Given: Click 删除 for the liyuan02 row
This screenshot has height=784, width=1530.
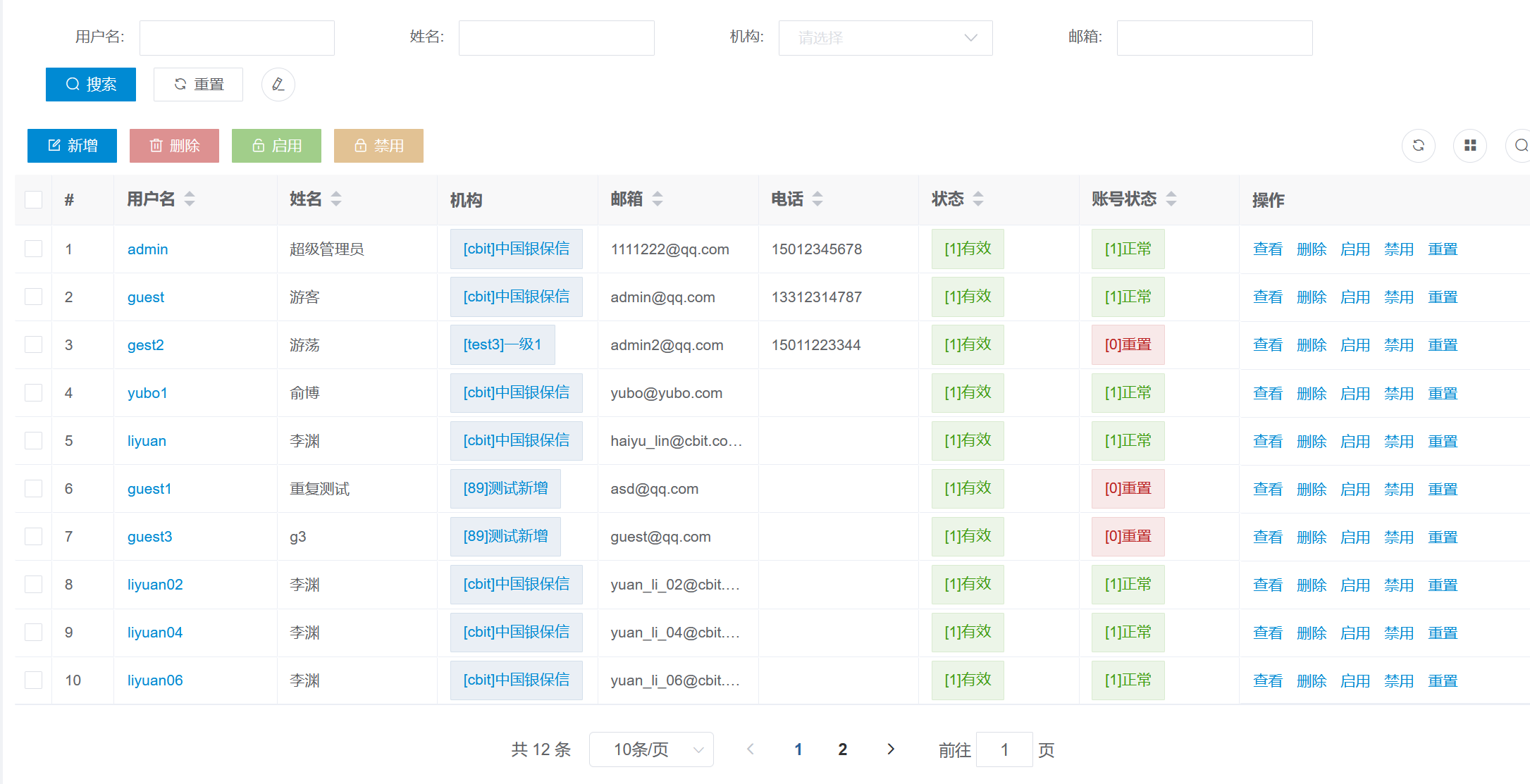Looking at the screenshot, I should (1312, 585).
